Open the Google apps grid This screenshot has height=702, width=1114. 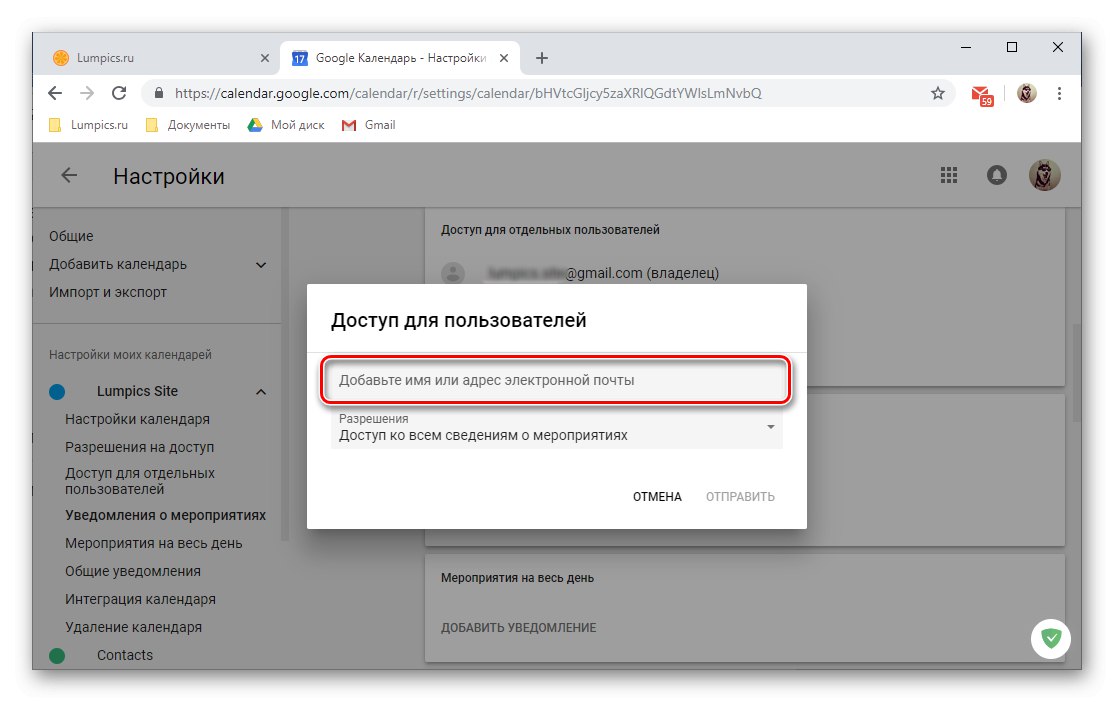click(948, 174)
